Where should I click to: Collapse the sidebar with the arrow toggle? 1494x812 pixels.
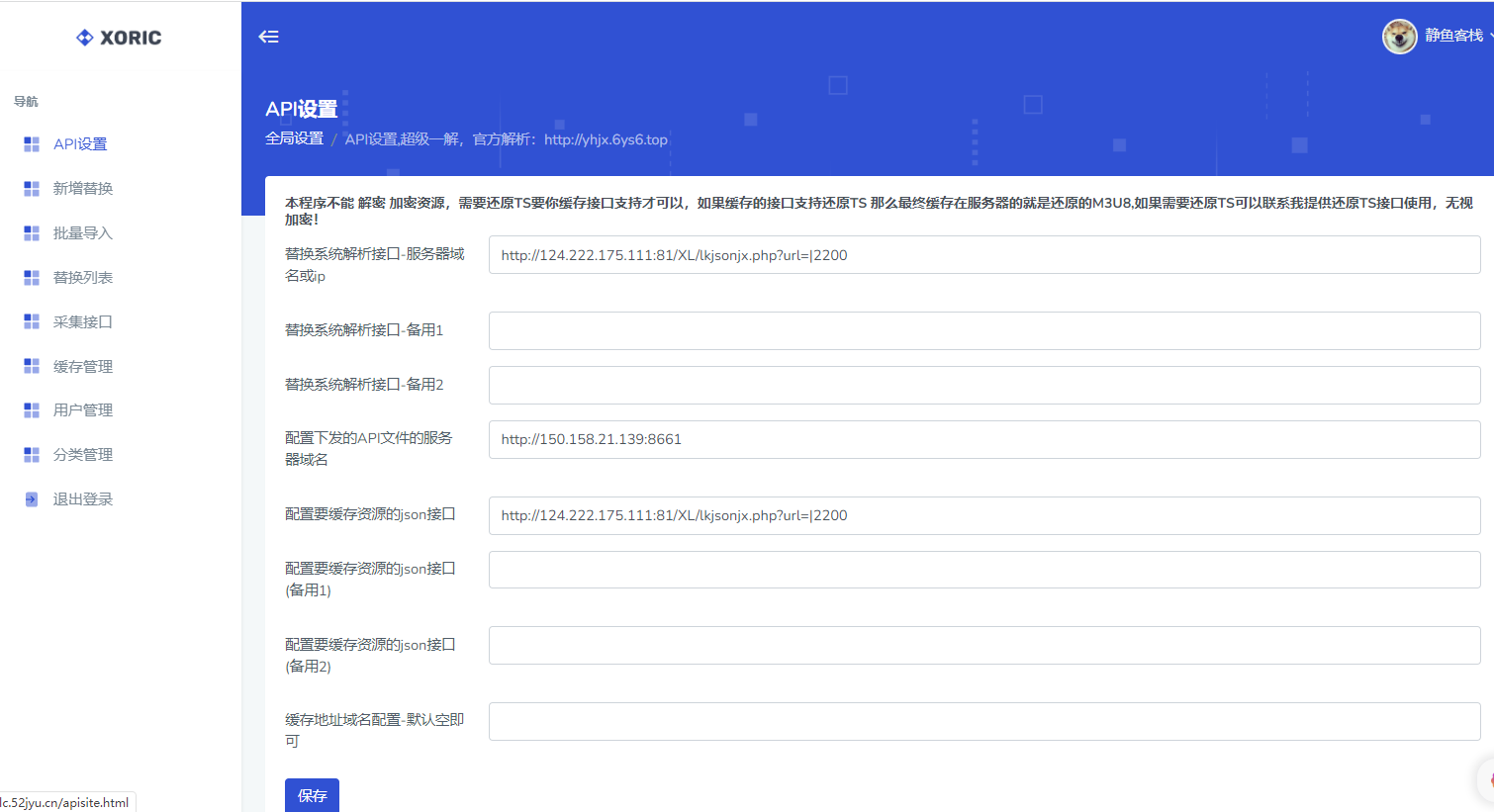point(267,35)
